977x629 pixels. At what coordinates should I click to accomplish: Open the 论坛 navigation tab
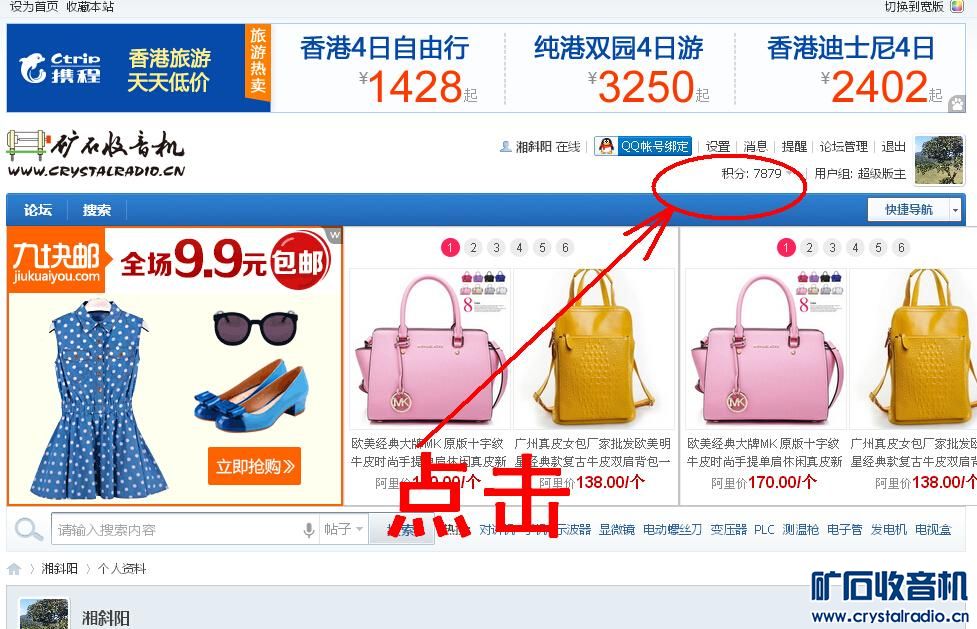coord(38,210)
